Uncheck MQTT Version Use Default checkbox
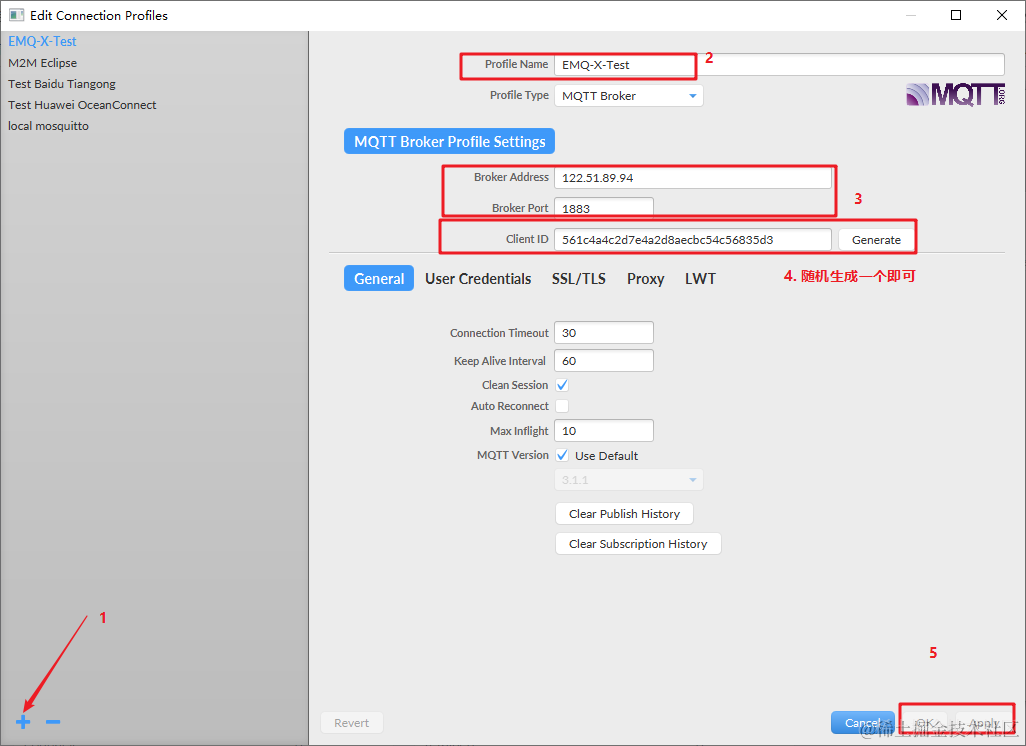1026x746 pixels. (x=562, y=455)
